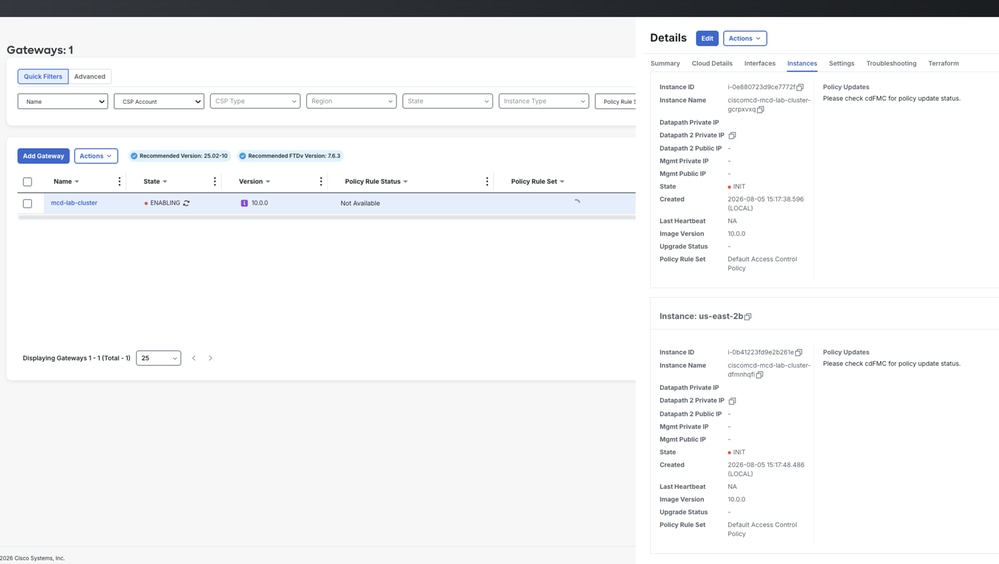Open the Instance Type filter dropdown
The image size is (999, 564).
543,101
